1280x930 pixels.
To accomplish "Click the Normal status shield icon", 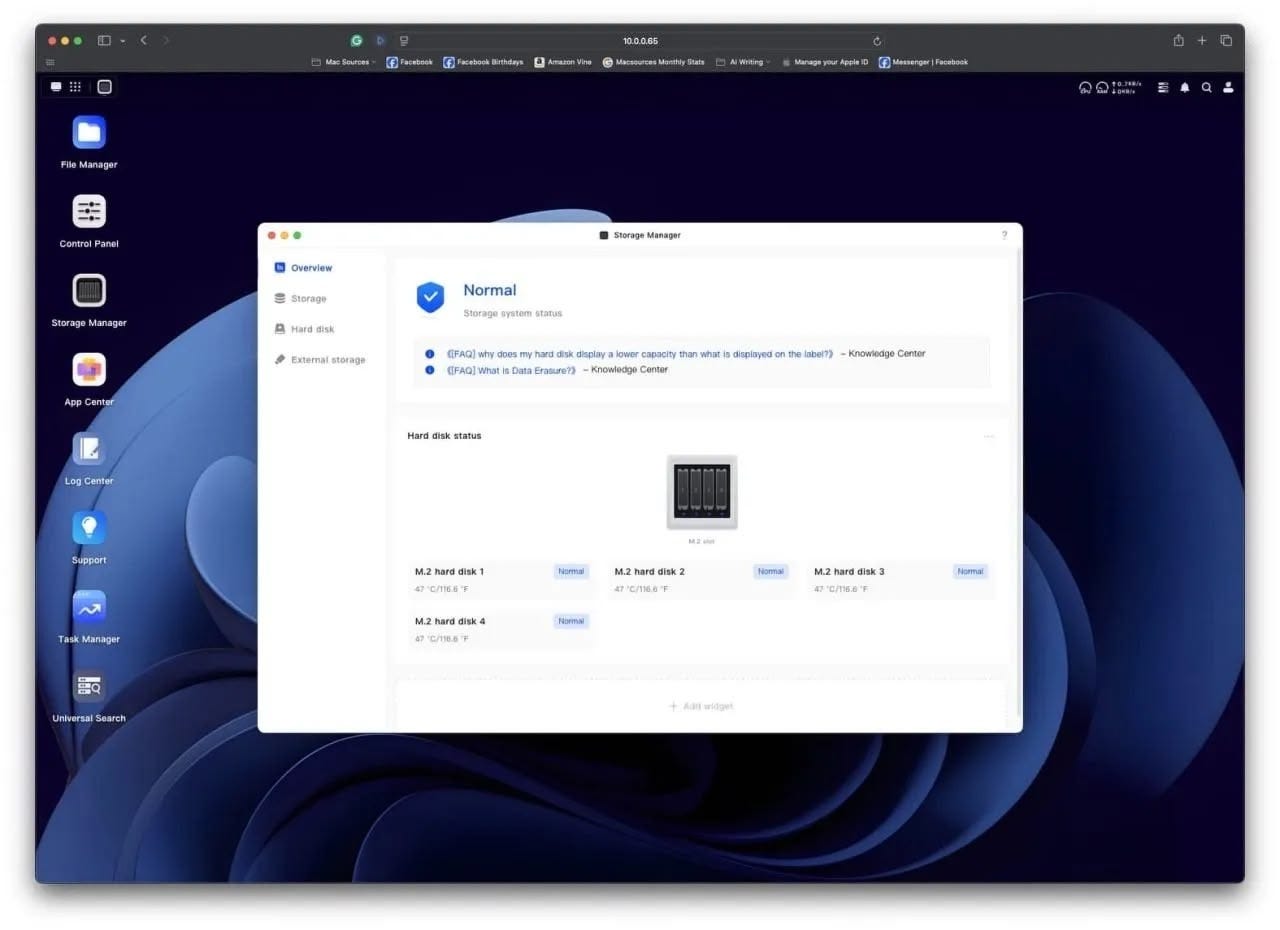I will [x=430, y=297].
